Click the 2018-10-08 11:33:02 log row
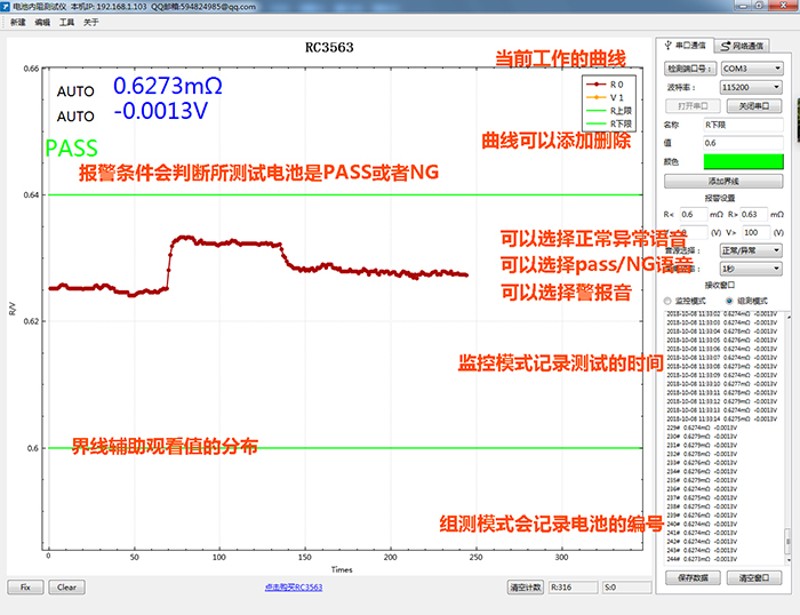Screen dimensions: 800x615 click(722, 314)
